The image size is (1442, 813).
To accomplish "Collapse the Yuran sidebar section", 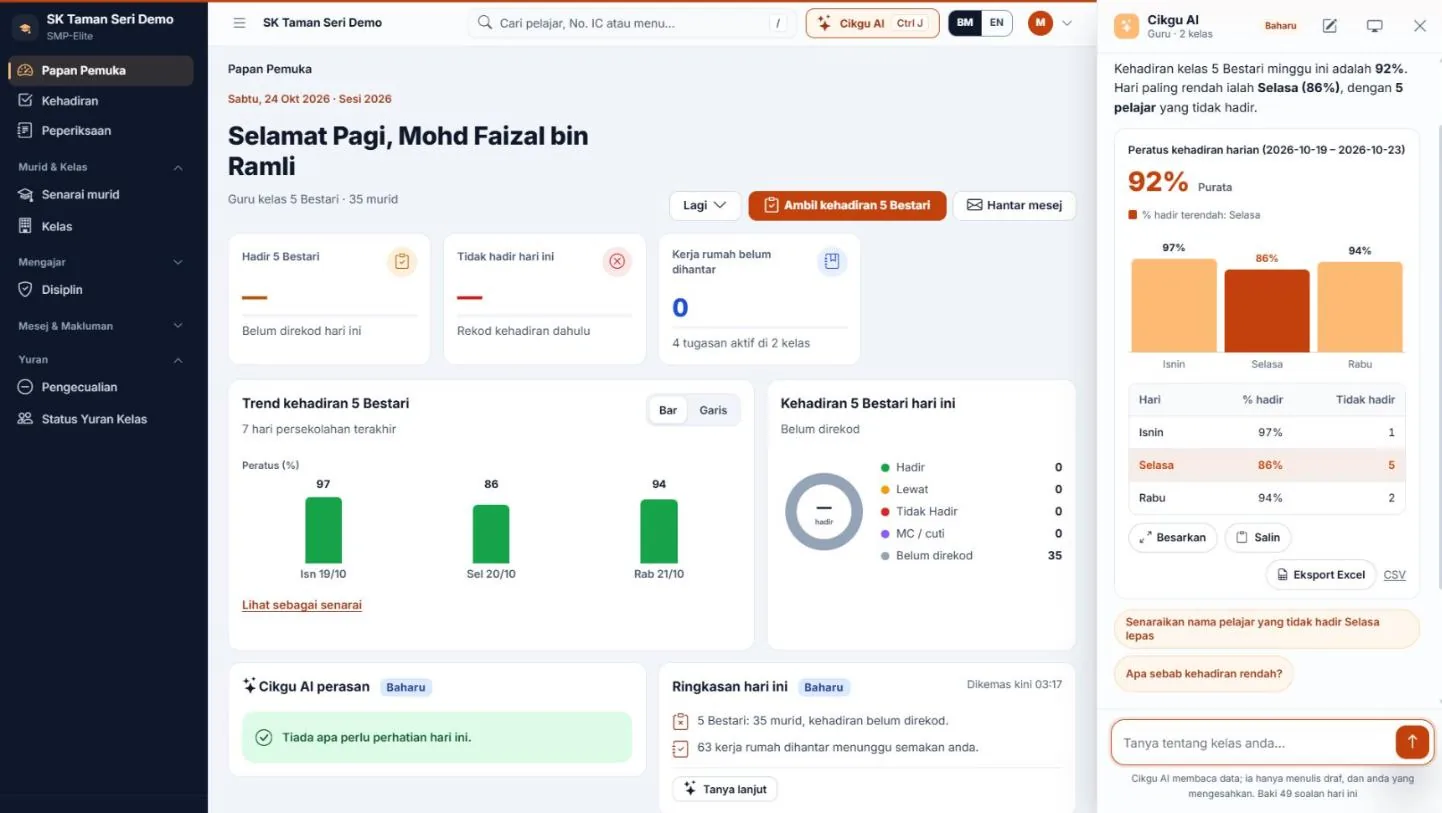I will coord(100,359).
